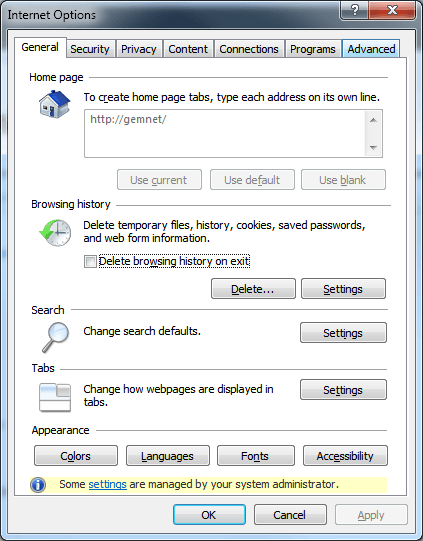Screen dimensions: 423x541
Task: Select the General tab
Action: click(40, 47)
